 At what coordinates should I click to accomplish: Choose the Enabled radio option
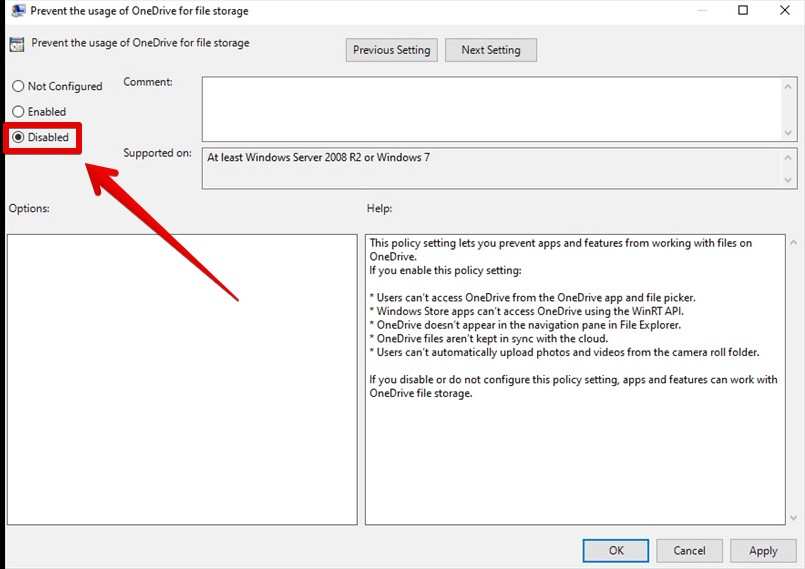pos(18,112)
